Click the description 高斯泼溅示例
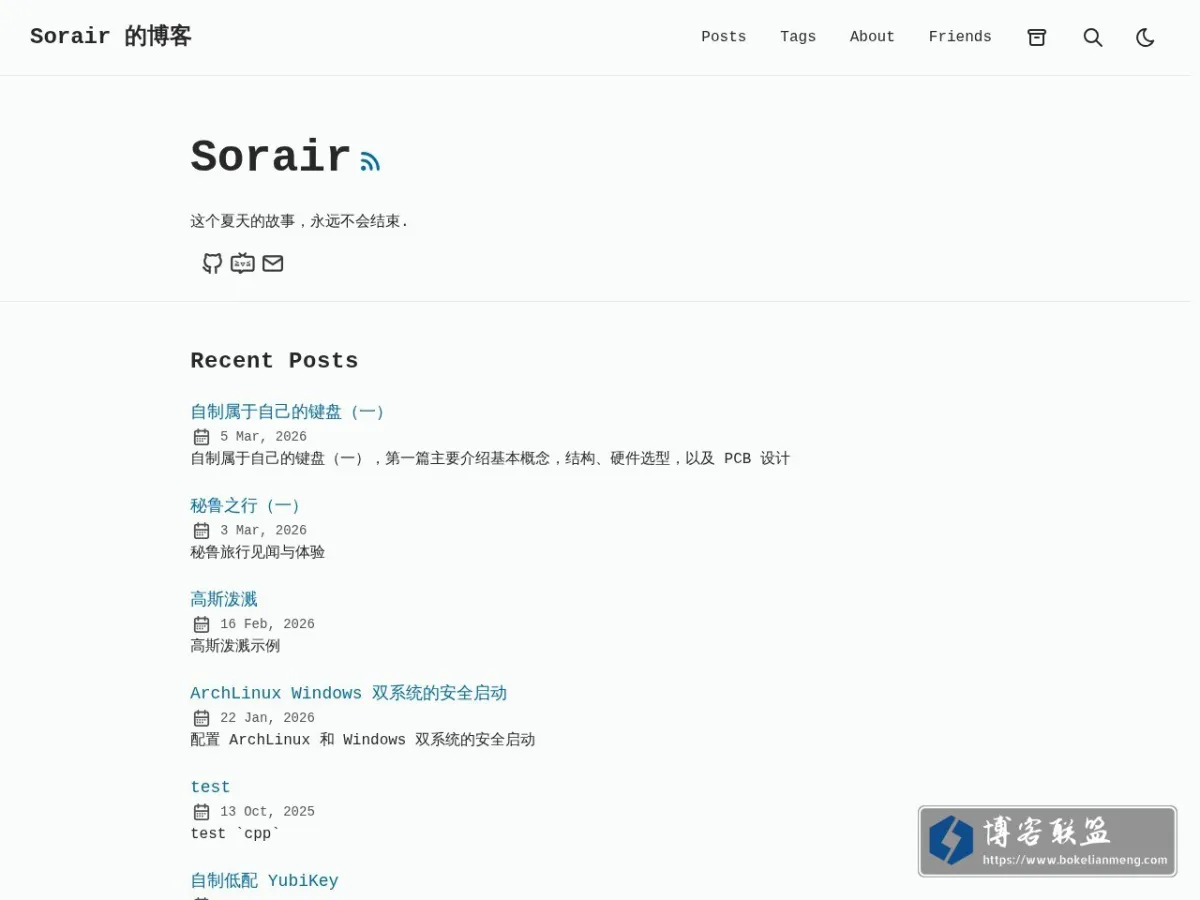Screen dimensions: 1200x900 [235, 646]
